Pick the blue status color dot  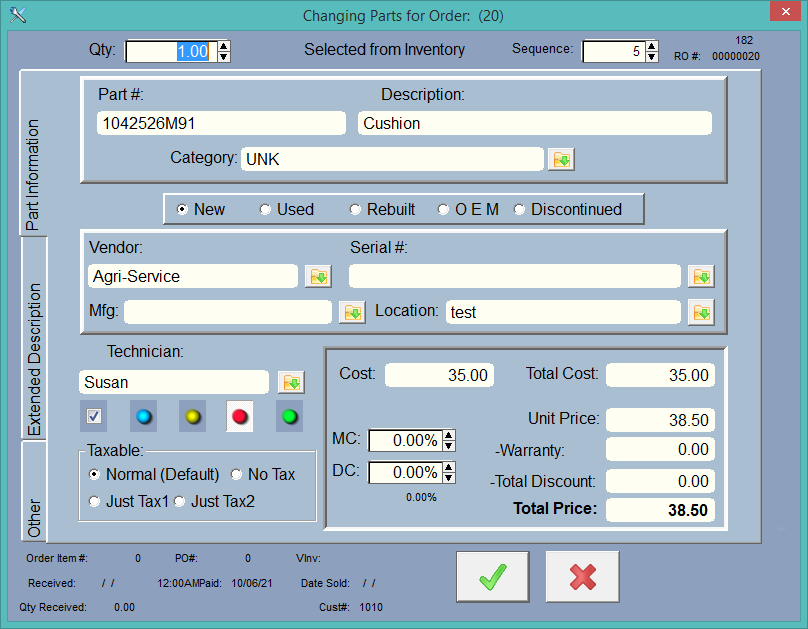click(143, 416)
